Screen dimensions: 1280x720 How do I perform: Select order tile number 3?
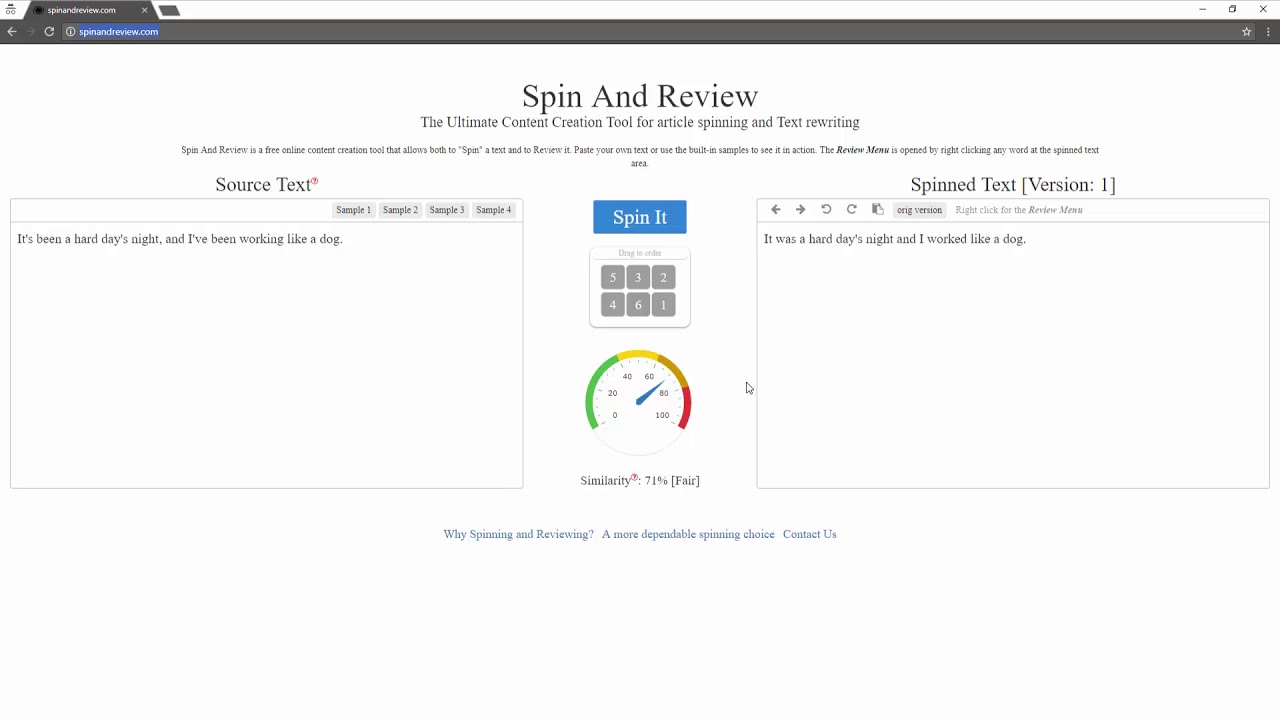click(638, 277)
